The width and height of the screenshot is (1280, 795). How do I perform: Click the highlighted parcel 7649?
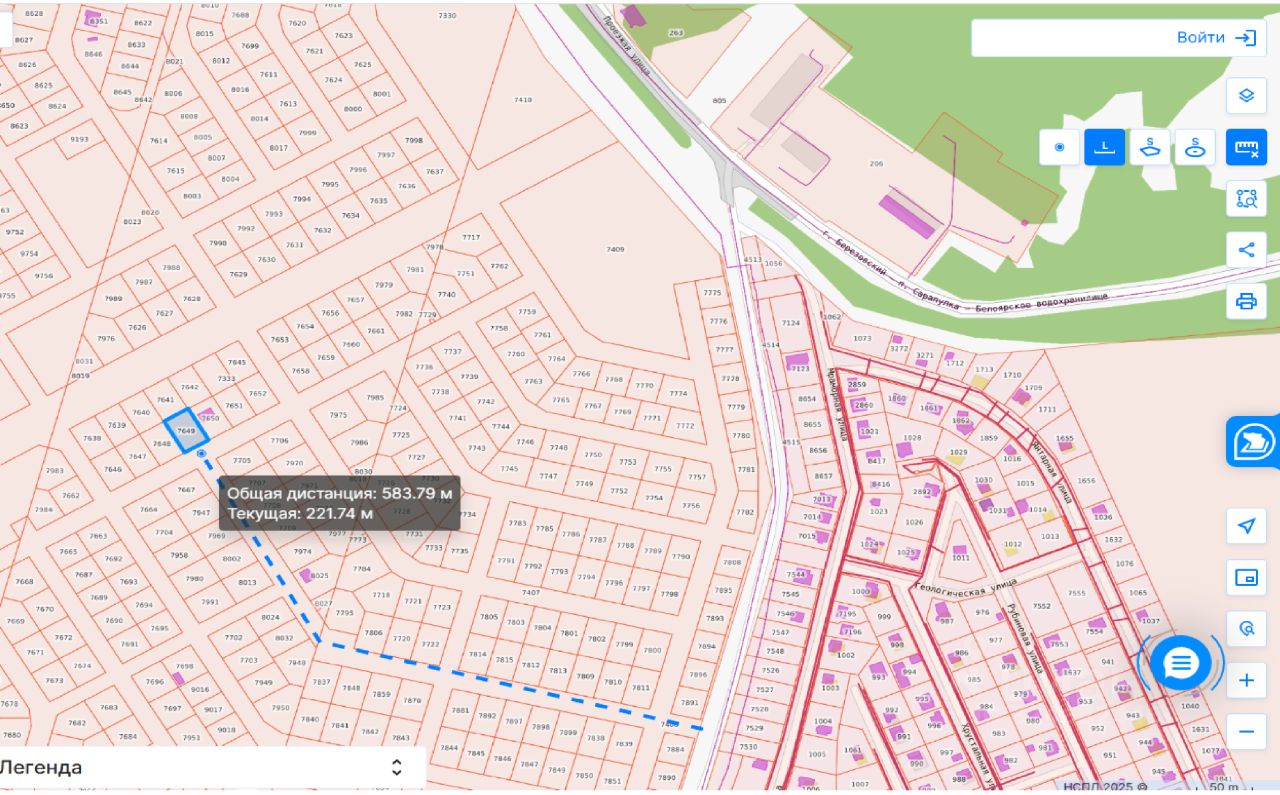pyautogui.click(x=187, y=431)
